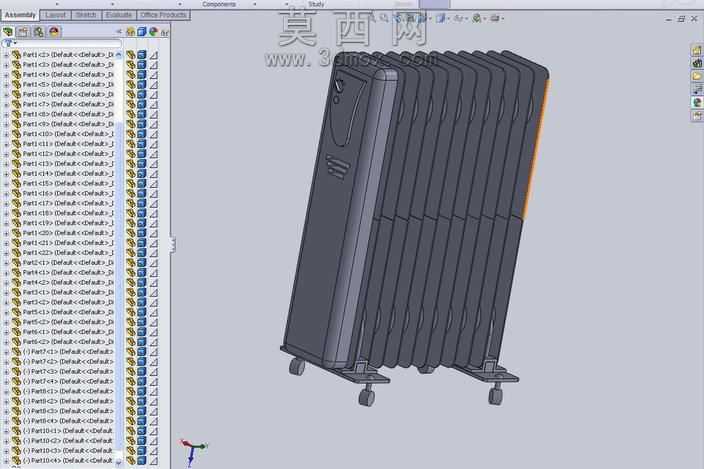Open the View Orientation dropdown arrow
Image resolution: width=704 pixels, height=469 pixels.
(430, 19)
